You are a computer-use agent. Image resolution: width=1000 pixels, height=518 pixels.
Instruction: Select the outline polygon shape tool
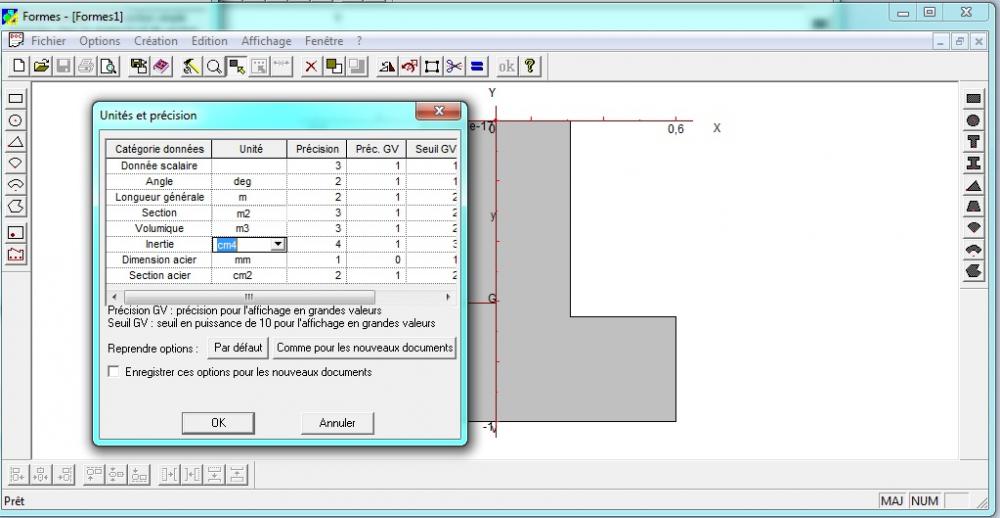15,207
